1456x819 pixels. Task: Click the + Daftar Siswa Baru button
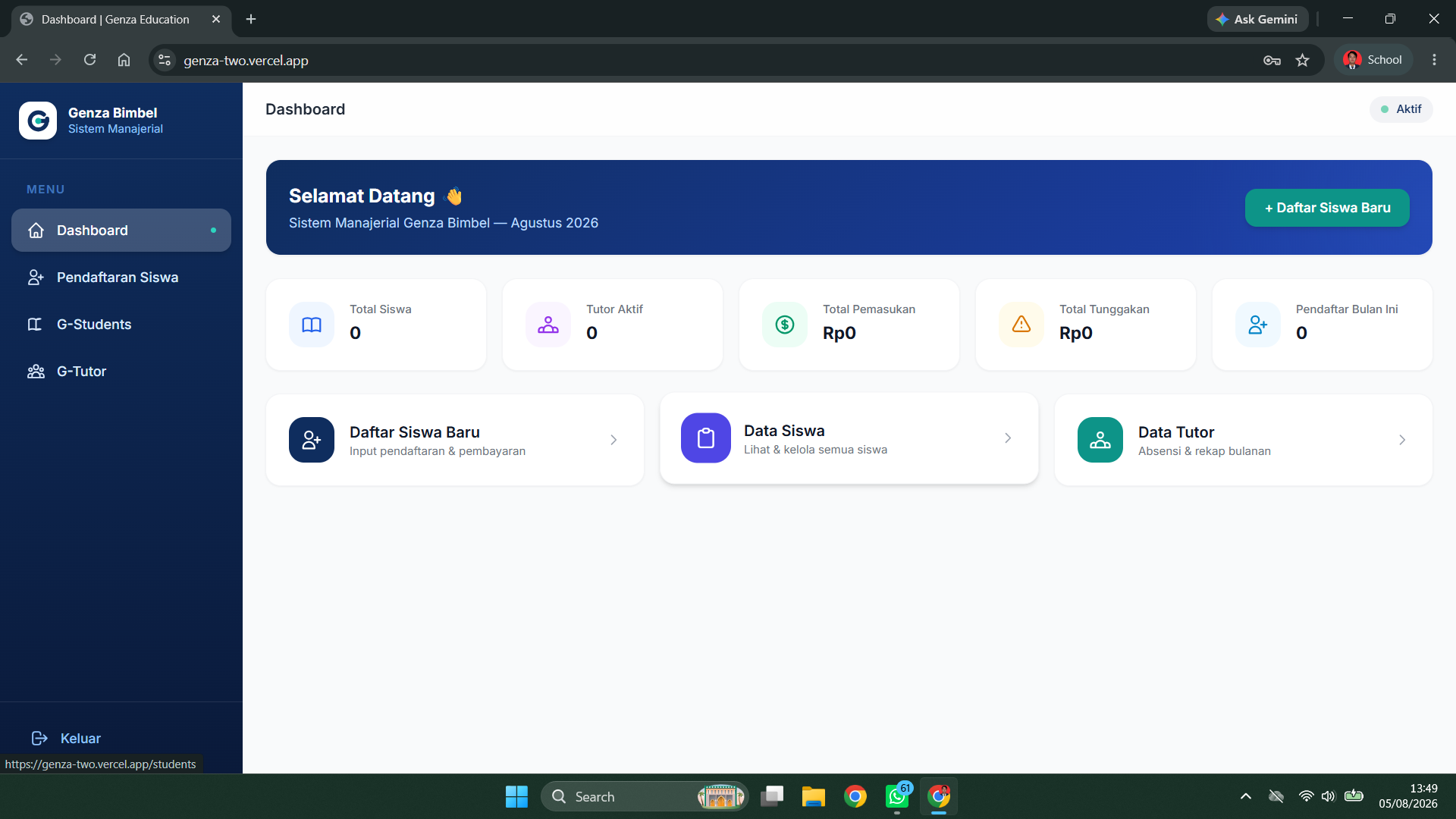coord(1327,208)
